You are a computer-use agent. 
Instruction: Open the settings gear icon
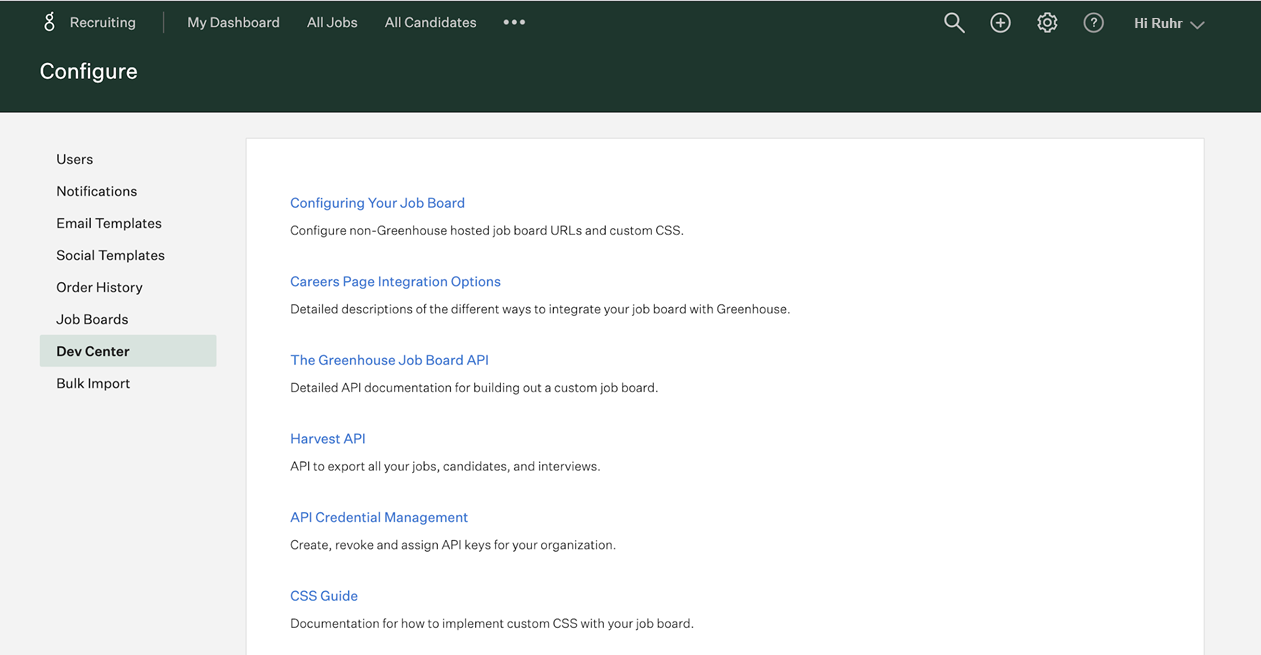click(1047, 23)
